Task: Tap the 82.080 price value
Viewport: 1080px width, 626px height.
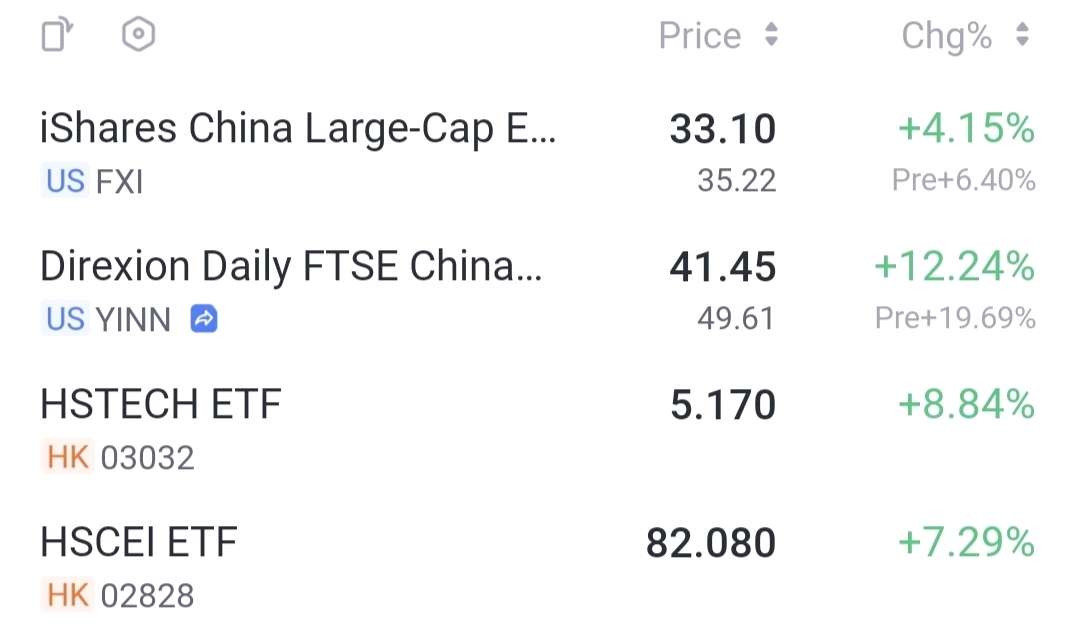Action: pos(711,543)
